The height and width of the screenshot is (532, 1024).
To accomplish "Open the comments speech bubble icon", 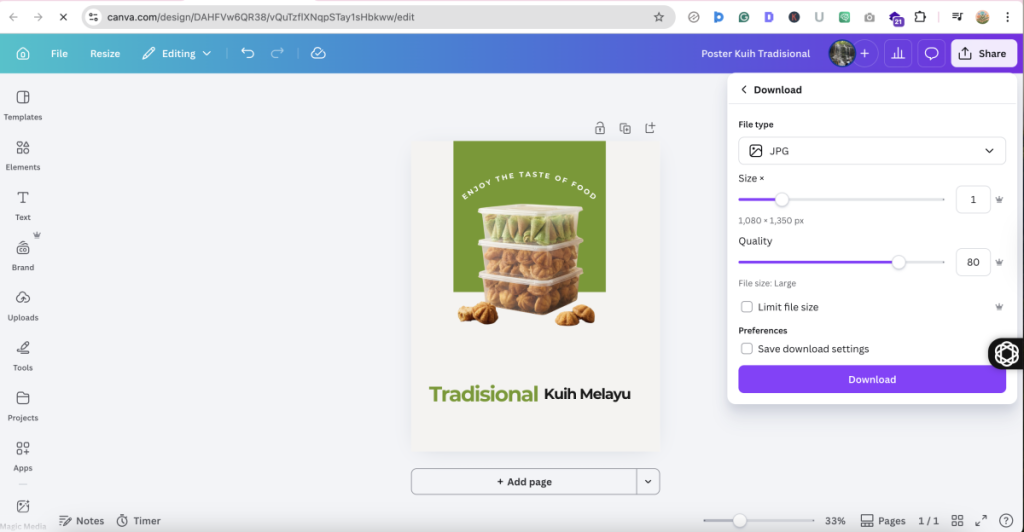I will (x=931, y=54).
